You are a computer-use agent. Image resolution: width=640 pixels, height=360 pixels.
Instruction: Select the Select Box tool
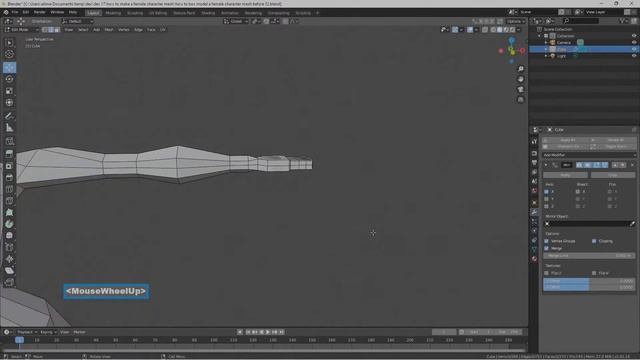(x=9, y=42)
